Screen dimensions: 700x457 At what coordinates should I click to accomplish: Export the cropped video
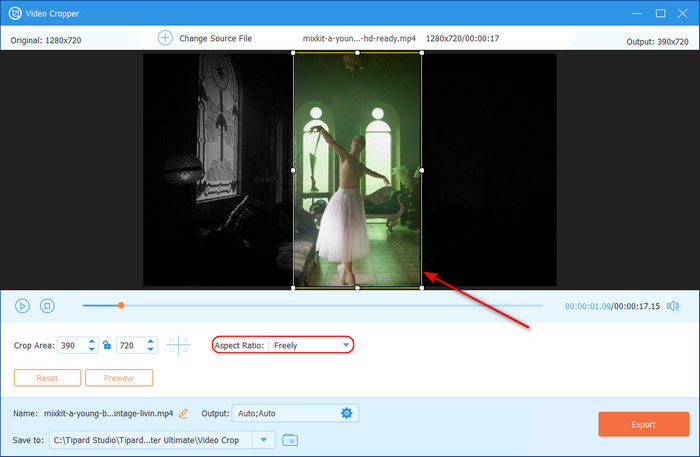[643, 424]
